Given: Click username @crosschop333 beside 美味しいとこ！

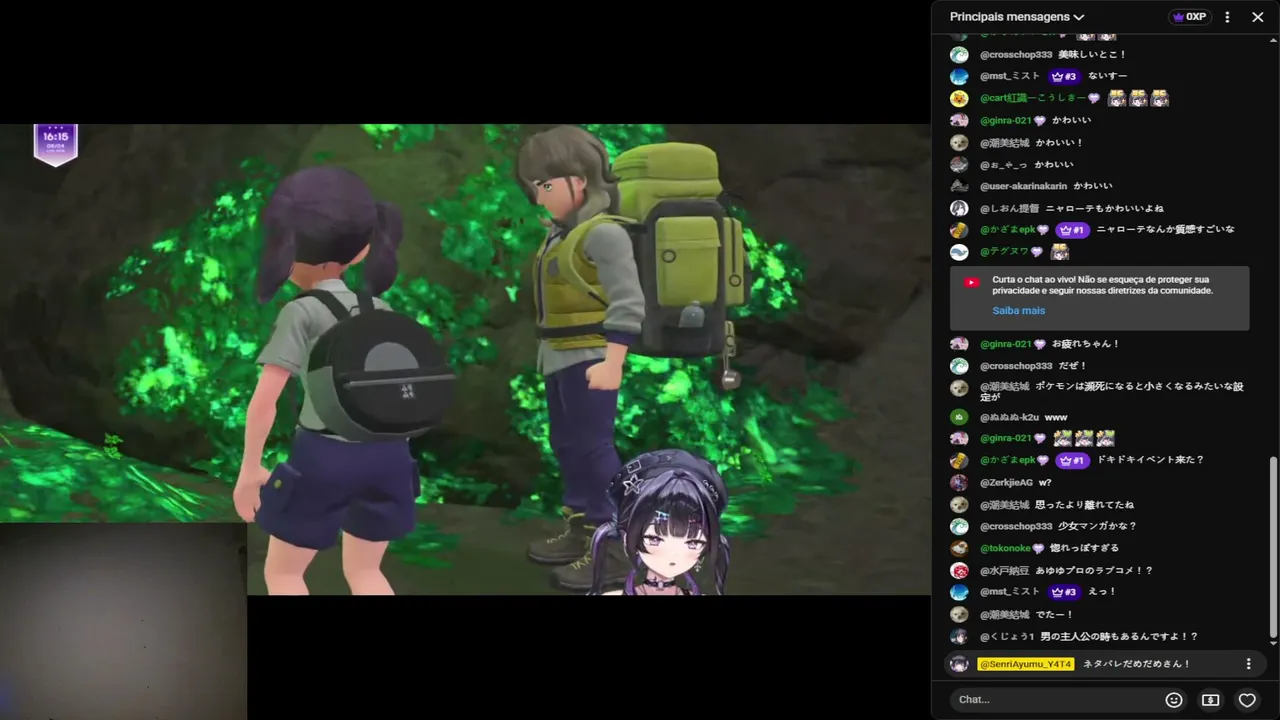Looking at the screenshot, I should [1016, 55].
